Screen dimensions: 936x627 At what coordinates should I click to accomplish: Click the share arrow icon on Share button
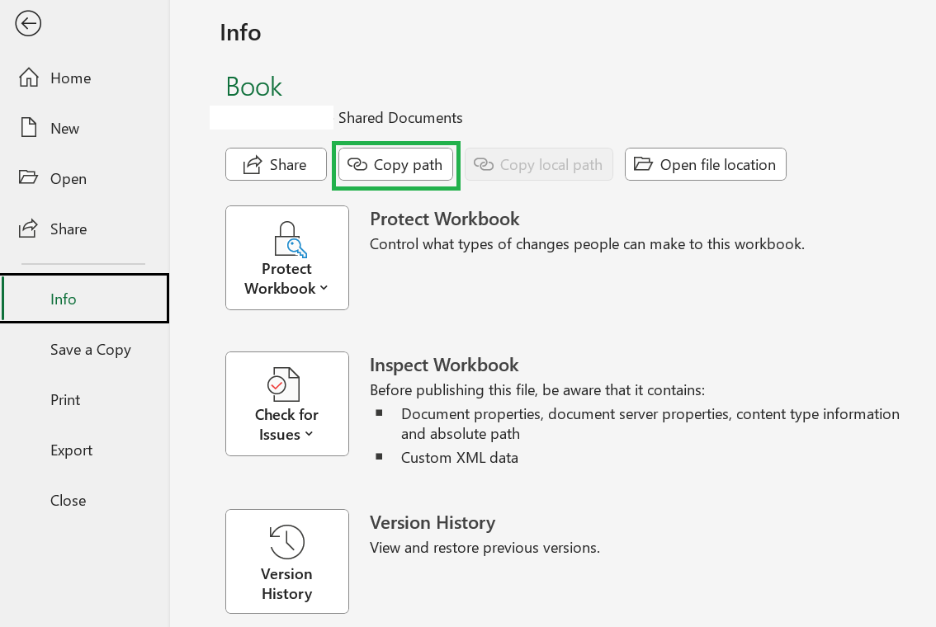tap(253, 165)
